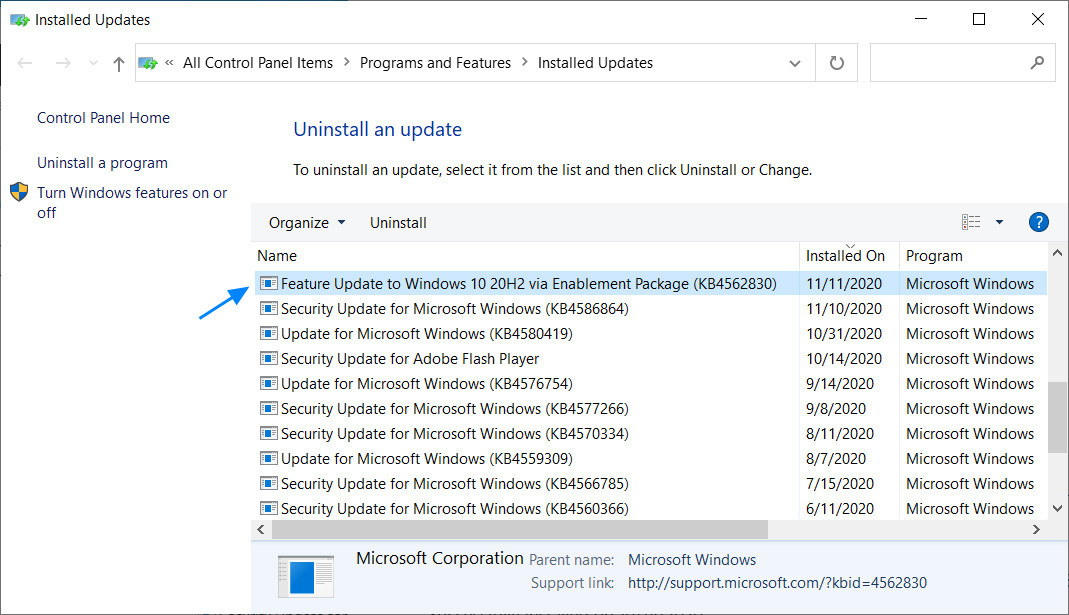Click icon of KB4580419 update
This screenshot has width=1069, height=615.
tap(269, 334)
